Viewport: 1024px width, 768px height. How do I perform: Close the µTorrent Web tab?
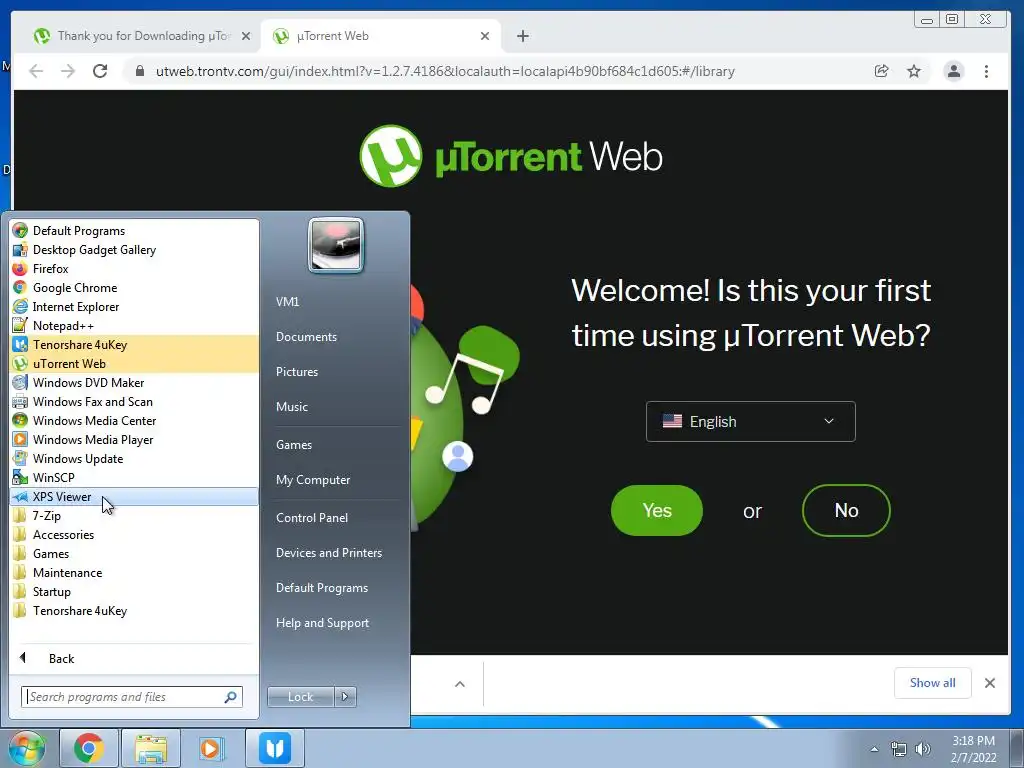pyautogui.click(x=485, y=36)
